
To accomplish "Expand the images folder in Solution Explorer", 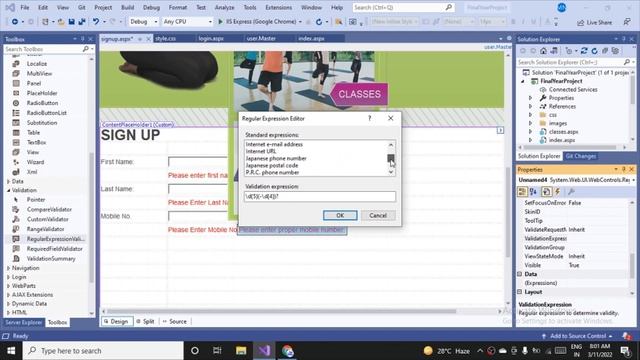I will click(x=531, y=123).
